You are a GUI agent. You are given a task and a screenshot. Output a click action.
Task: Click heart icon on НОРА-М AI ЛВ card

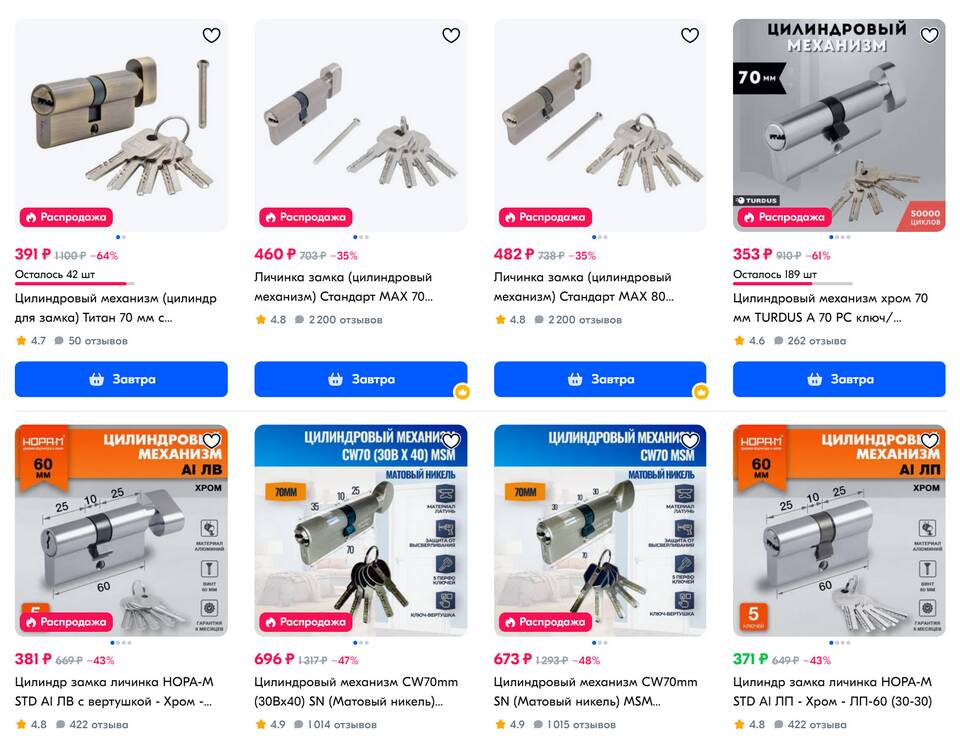(211, 440)
